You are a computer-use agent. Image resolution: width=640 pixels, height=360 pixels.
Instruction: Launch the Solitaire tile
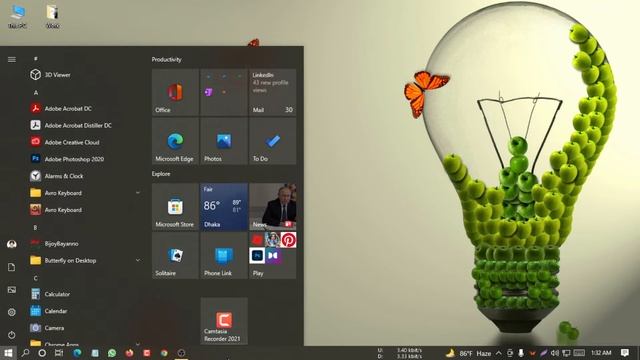tap(175, 256)
